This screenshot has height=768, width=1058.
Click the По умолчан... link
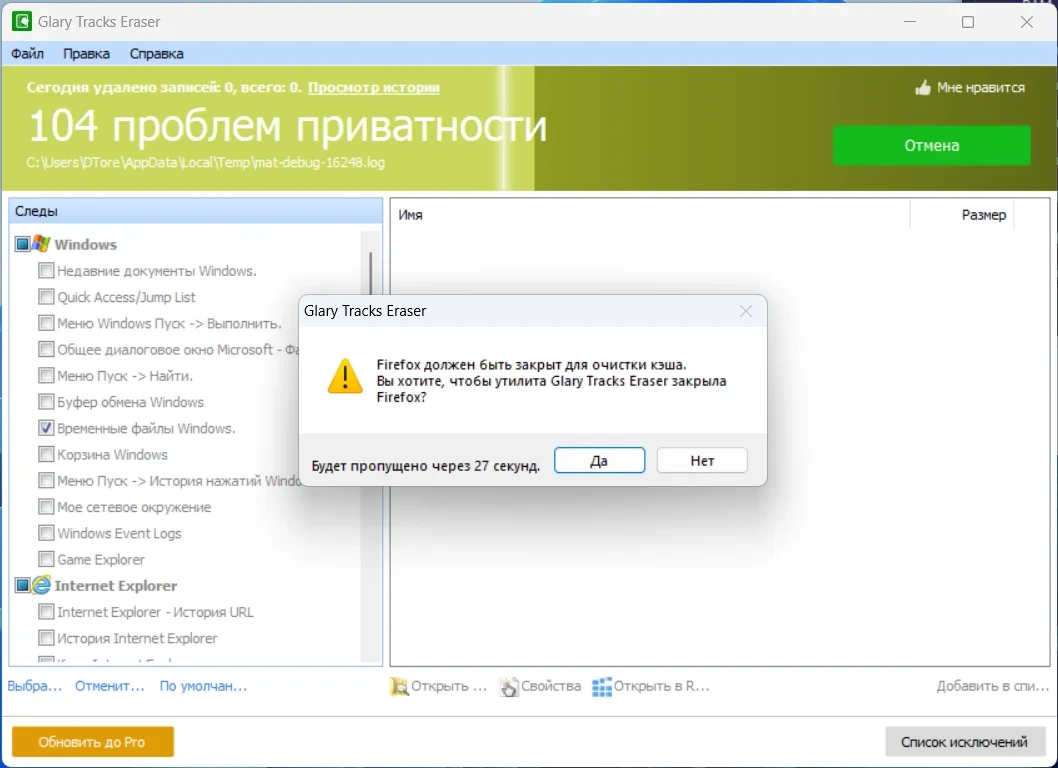[x=204, y=686]
